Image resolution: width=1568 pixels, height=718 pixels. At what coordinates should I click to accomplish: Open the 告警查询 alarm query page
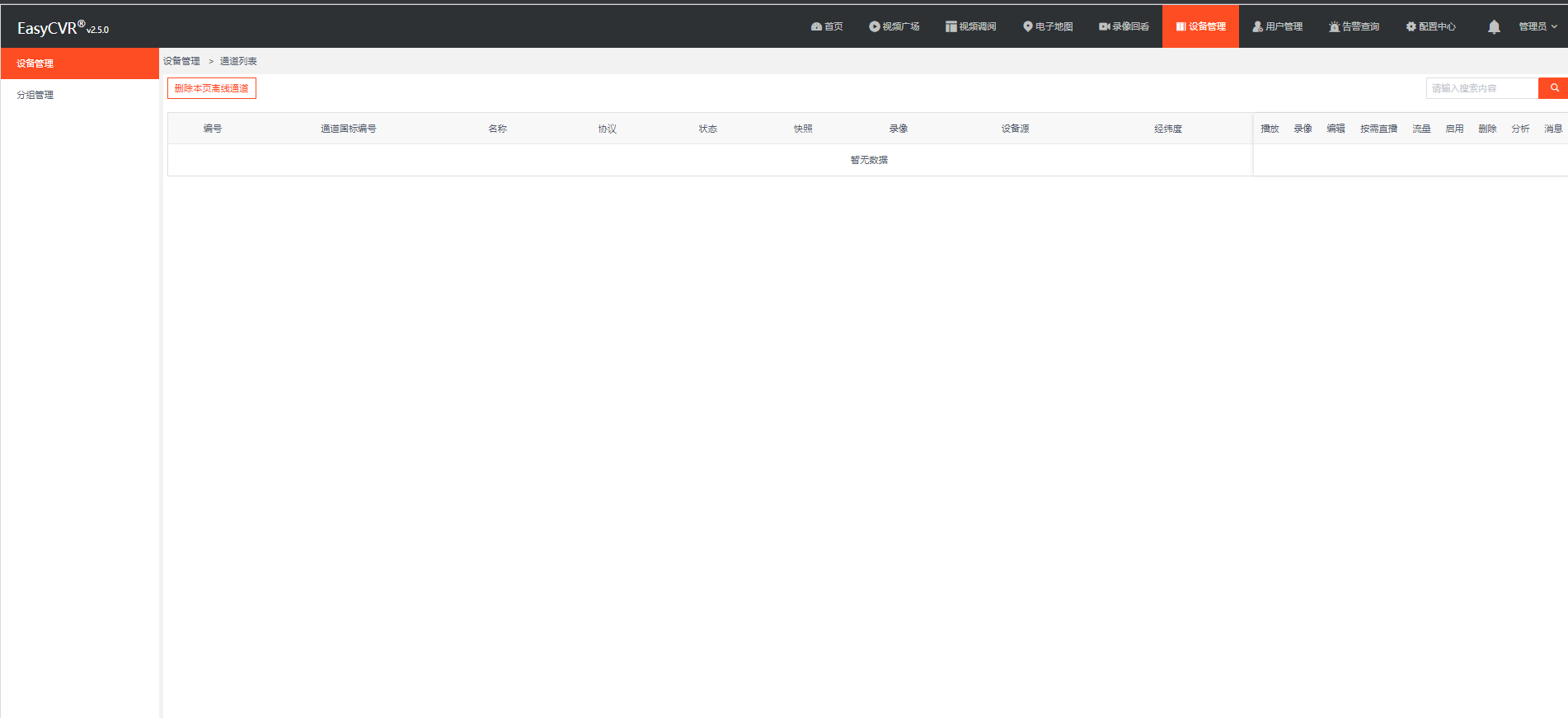tap(1354, 26)
